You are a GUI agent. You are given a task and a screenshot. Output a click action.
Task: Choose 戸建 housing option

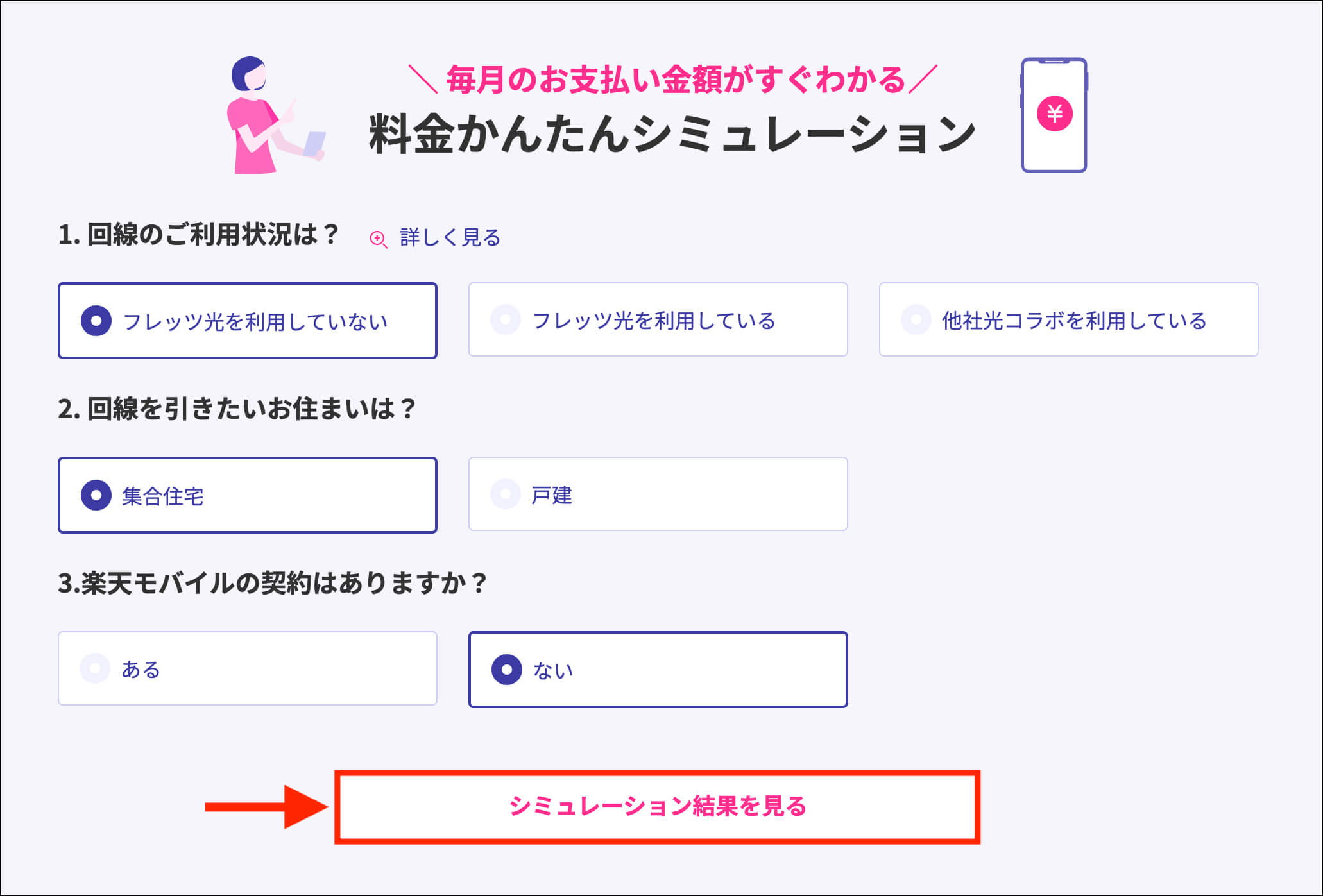click(x=658, y=494)
